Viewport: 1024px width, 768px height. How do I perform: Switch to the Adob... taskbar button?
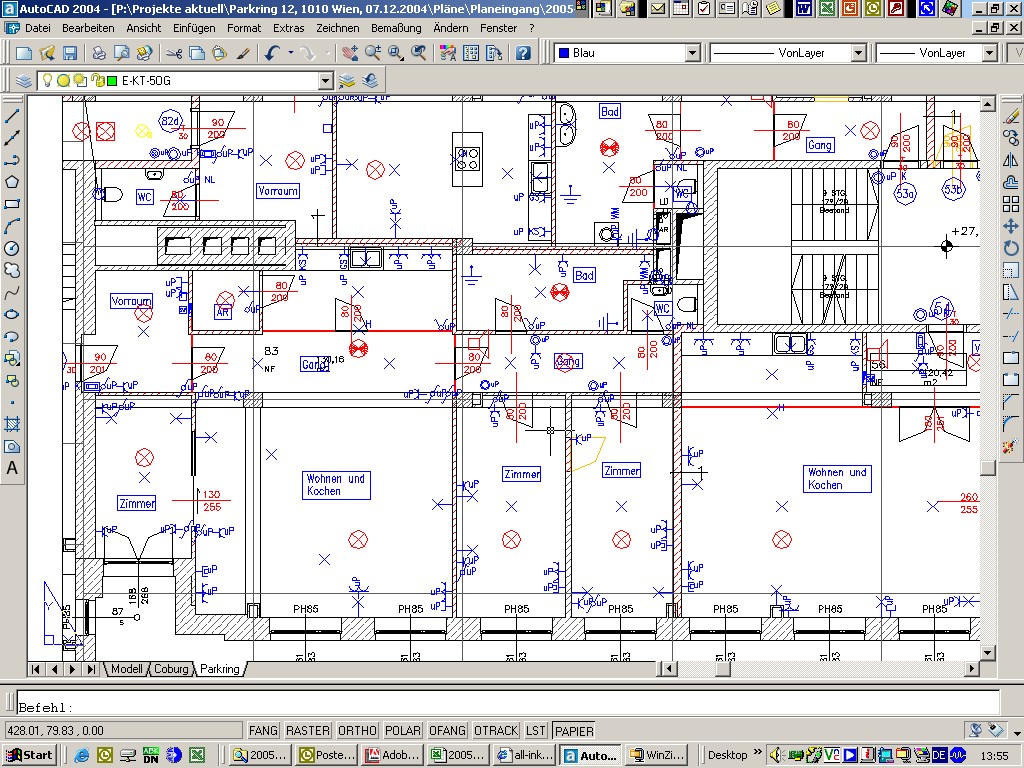(x=392, y=756)
